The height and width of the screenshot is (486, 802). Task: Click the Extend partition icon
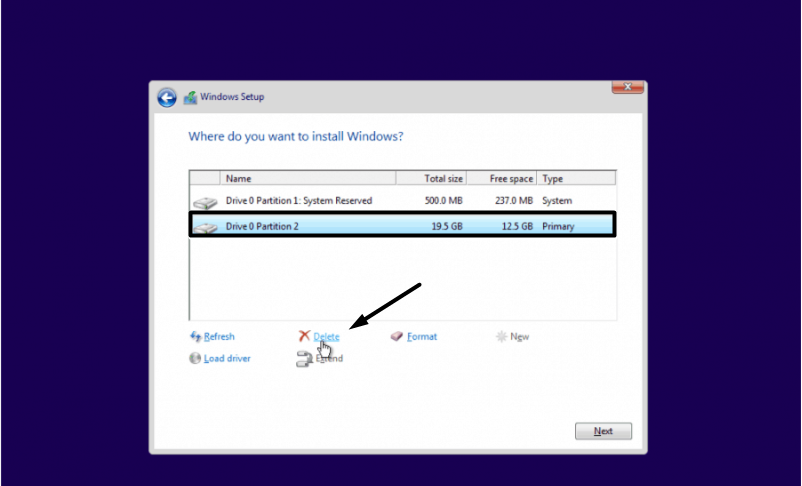[304, 359]
